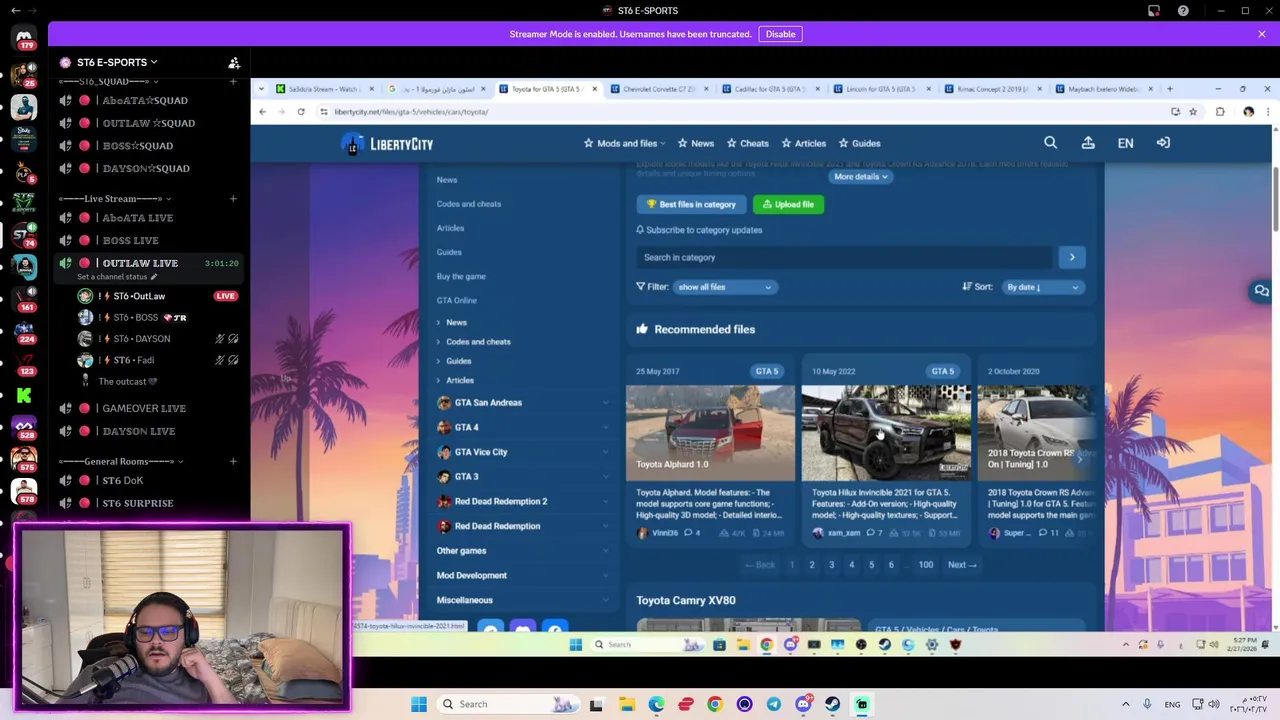Click the browser address bar
Image resolution: width=1280 pixels, height=720 pixels.
click(x=740, y=112)
